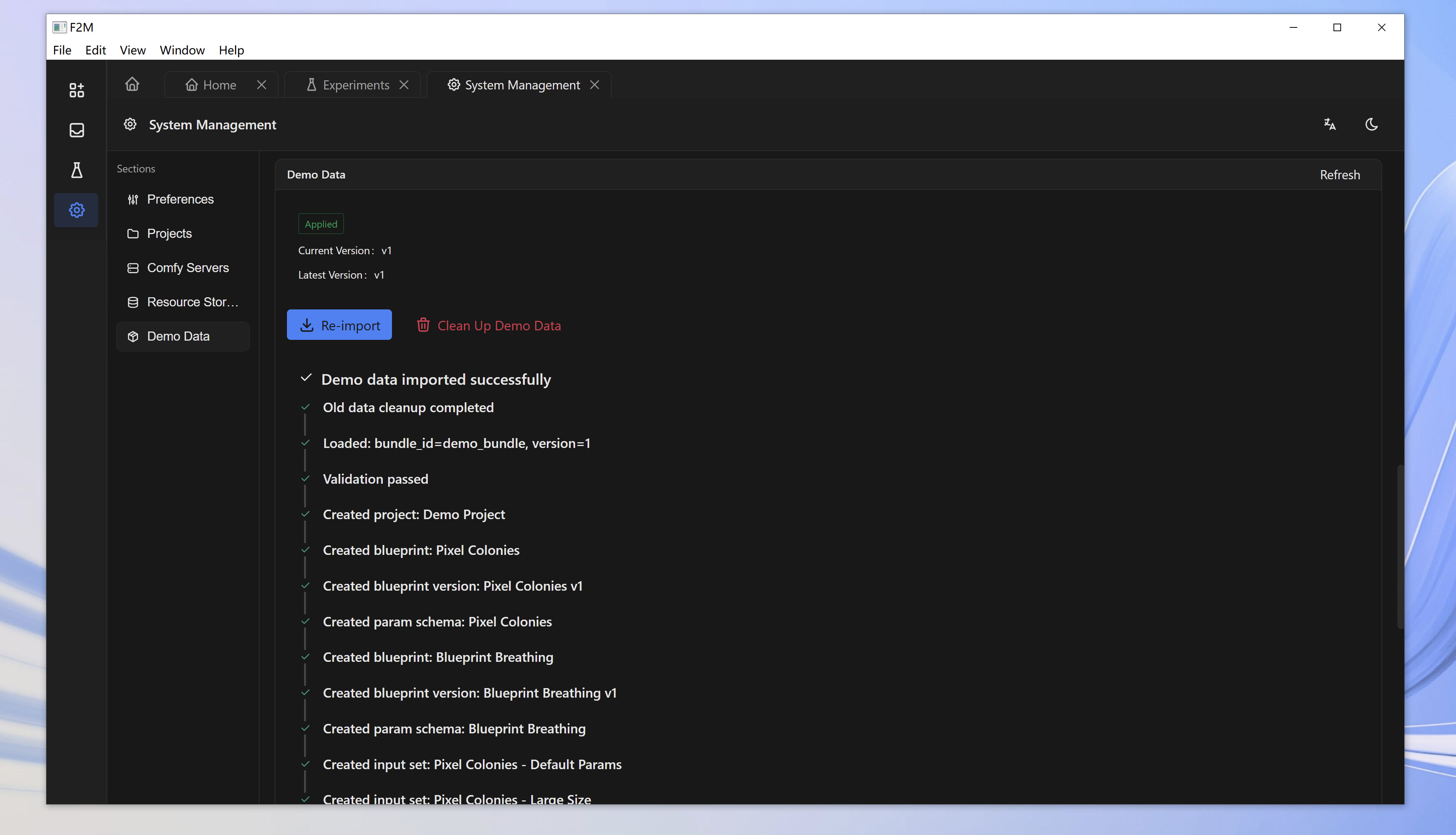Select the highlighted Settings gear in sidebar
The height and width of the screenshot is (835, 1456).
tap(76, 210)
